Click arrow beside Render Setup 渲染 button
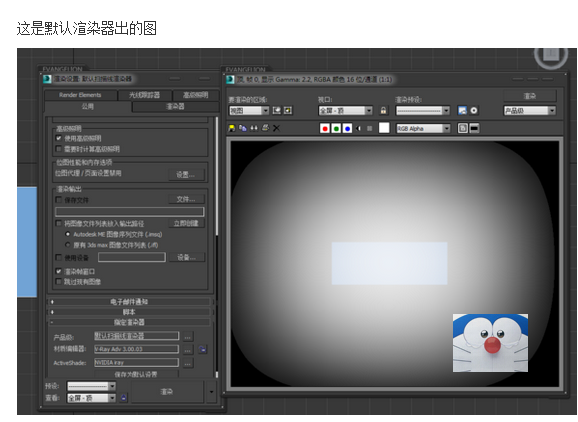This screenshot has width=578, height=422. pyautogui.click(x=211, y=392)
